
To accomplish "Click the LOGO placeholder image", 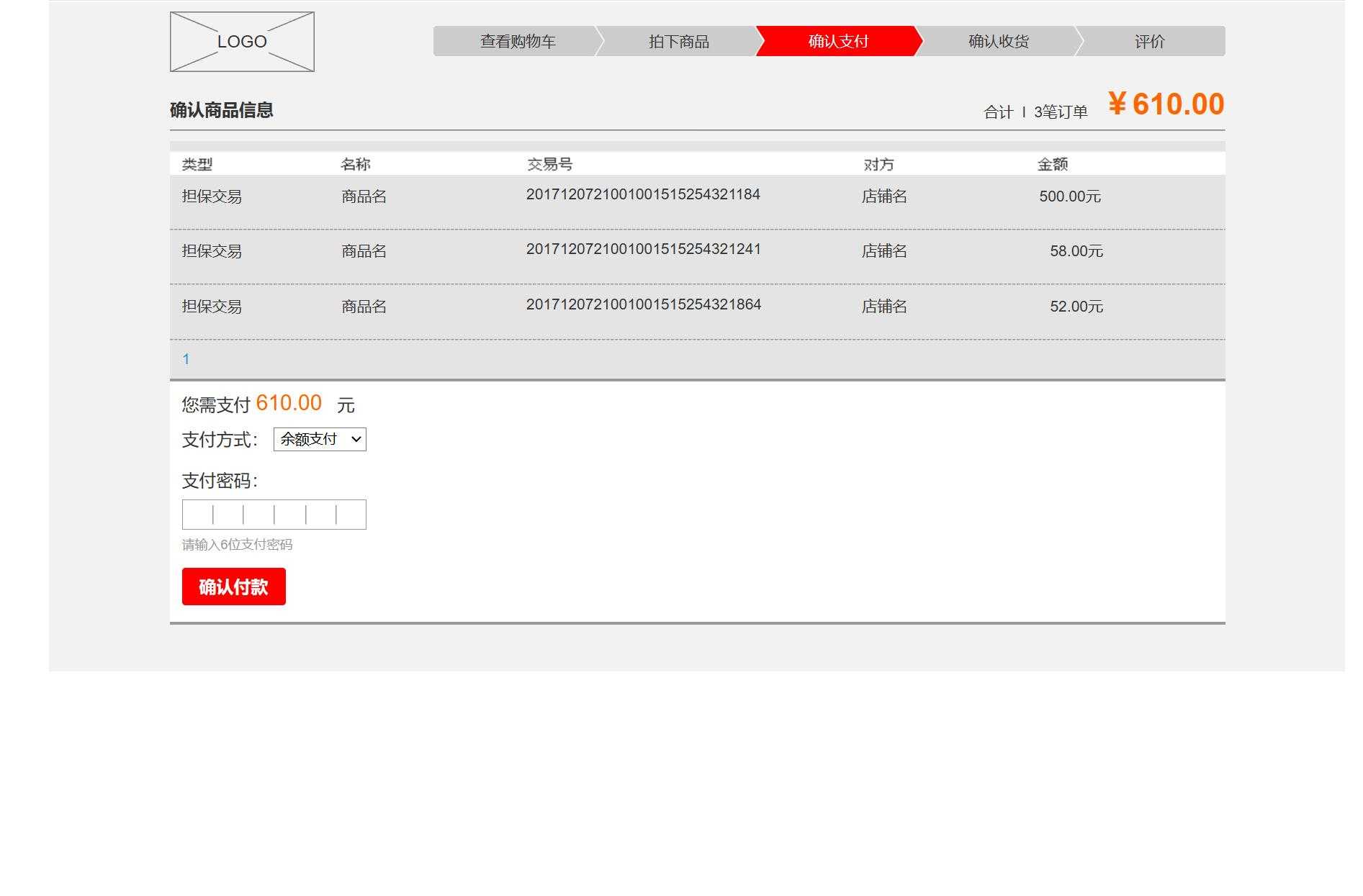I will (x=241, y=41).
